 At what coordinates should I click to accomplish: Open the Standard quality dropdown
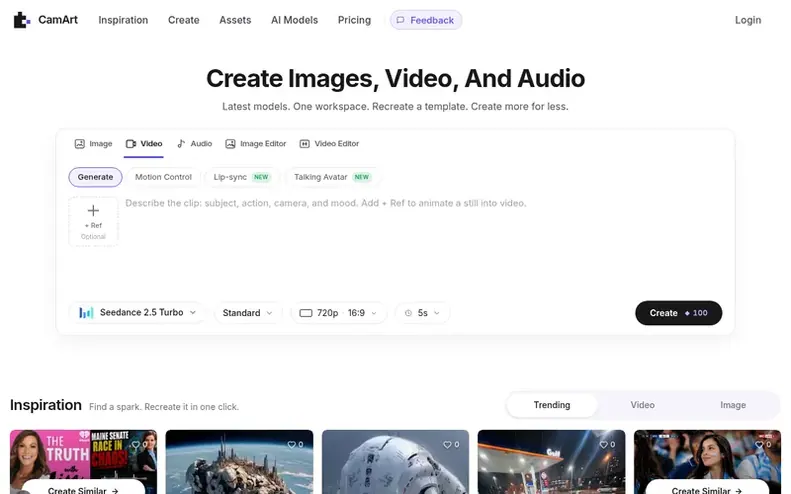pos(247,313)
